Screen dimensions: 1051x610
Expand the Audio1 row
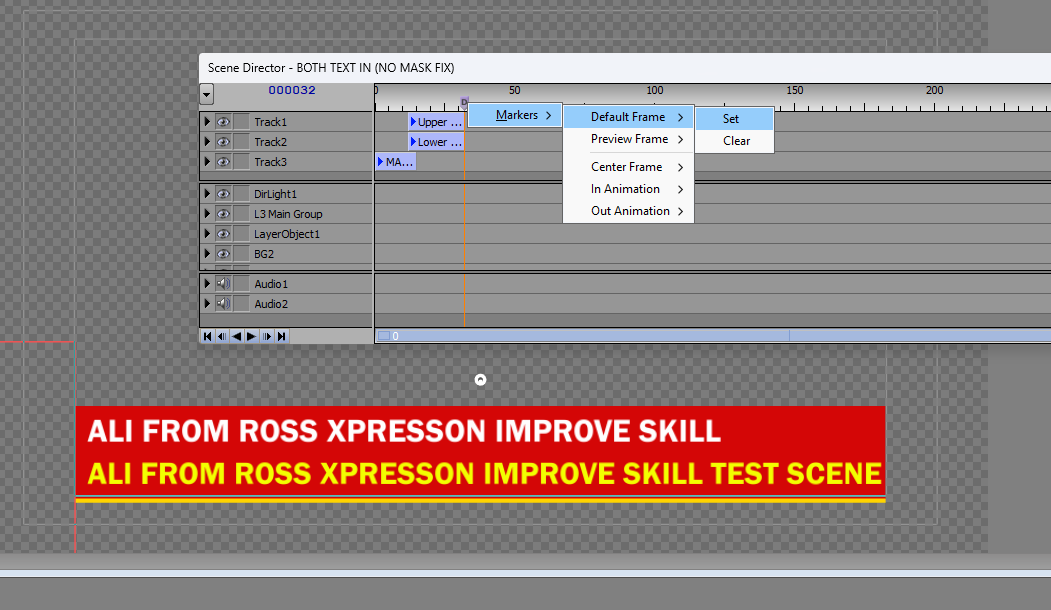point(207,284)
